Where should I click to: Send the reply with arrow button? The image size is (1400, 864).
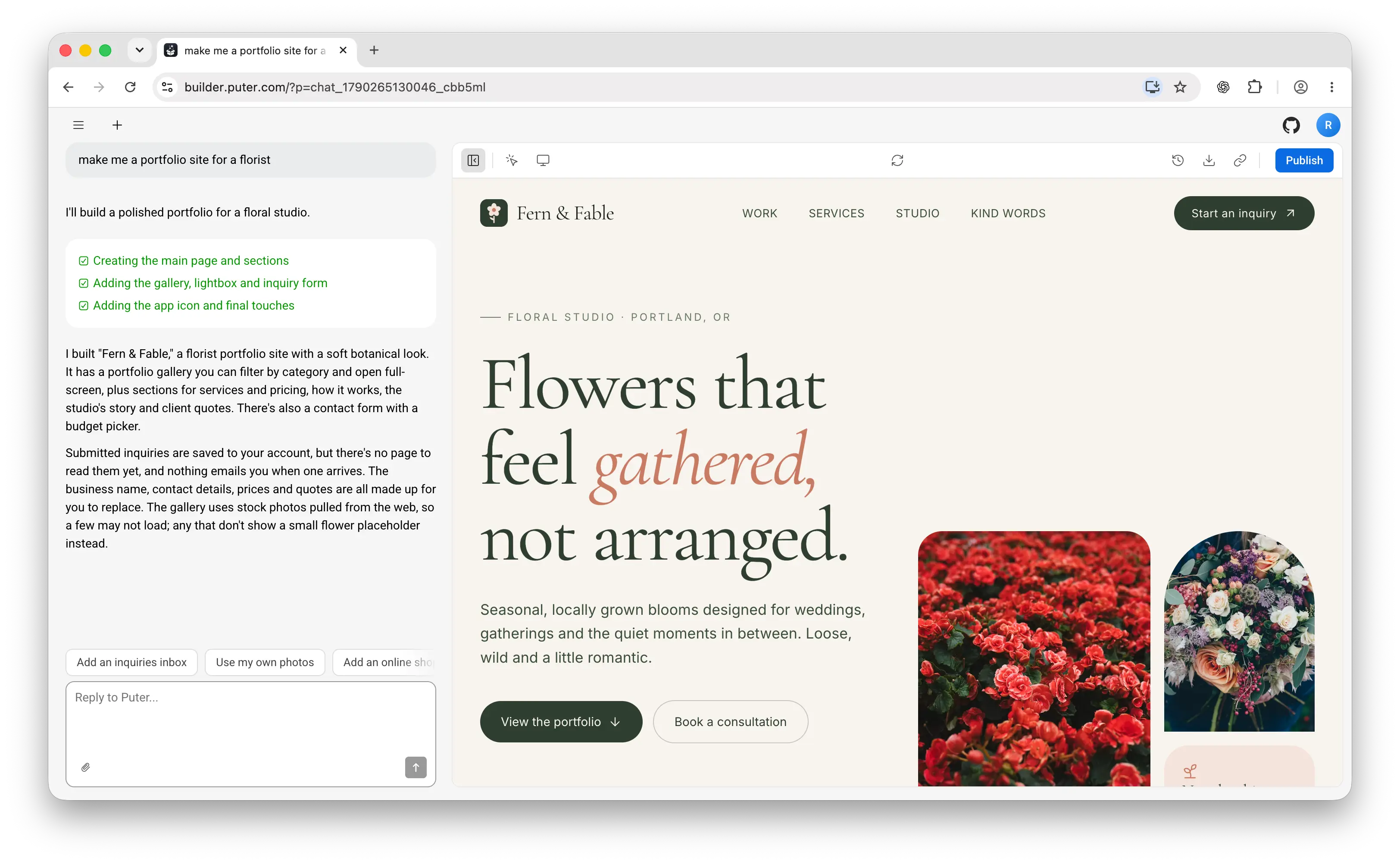pos(415,767)
